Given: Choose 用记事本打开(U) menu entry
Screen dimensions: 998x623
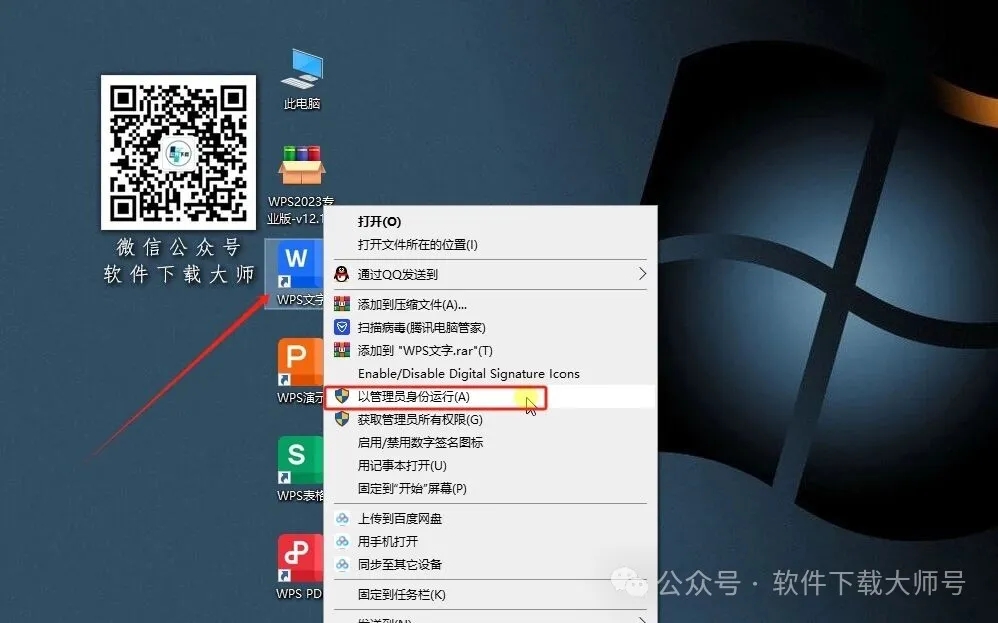Looking at the screenshot, I should click(x=400, y=465).
